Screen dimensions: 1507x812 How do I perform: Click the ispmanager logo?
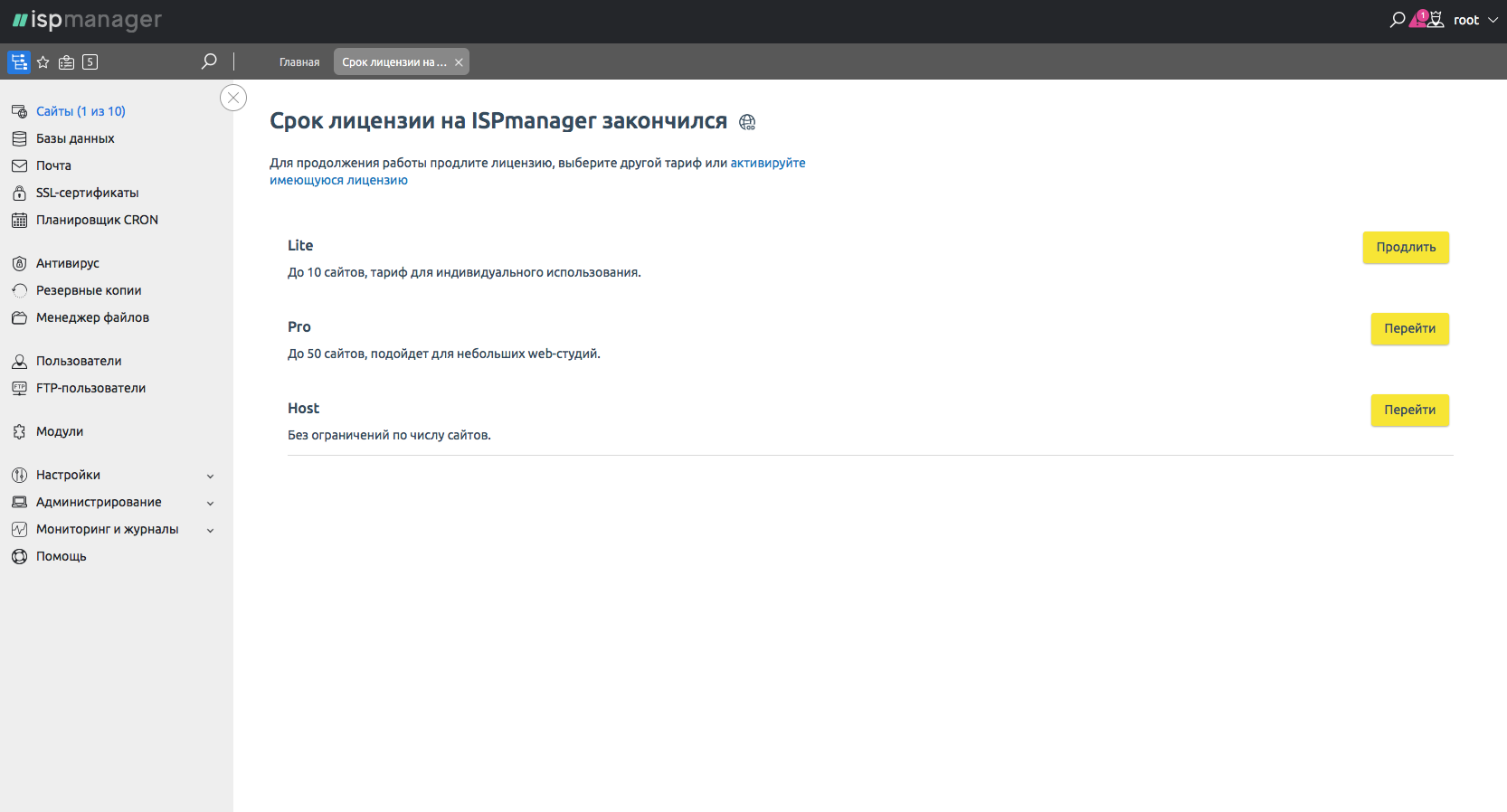pyautogui.click(x=87, y=20)
